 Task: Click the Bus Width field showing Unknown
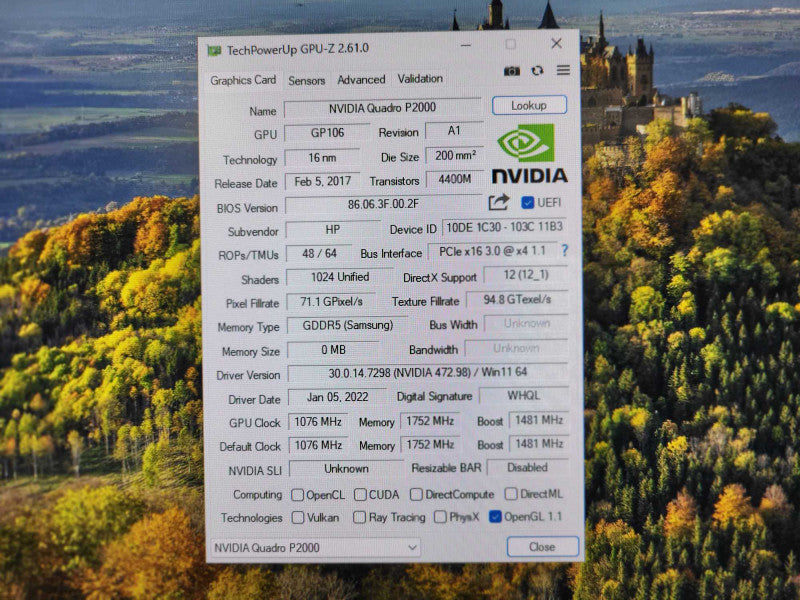pyautogui.click(x=526, y=323)
